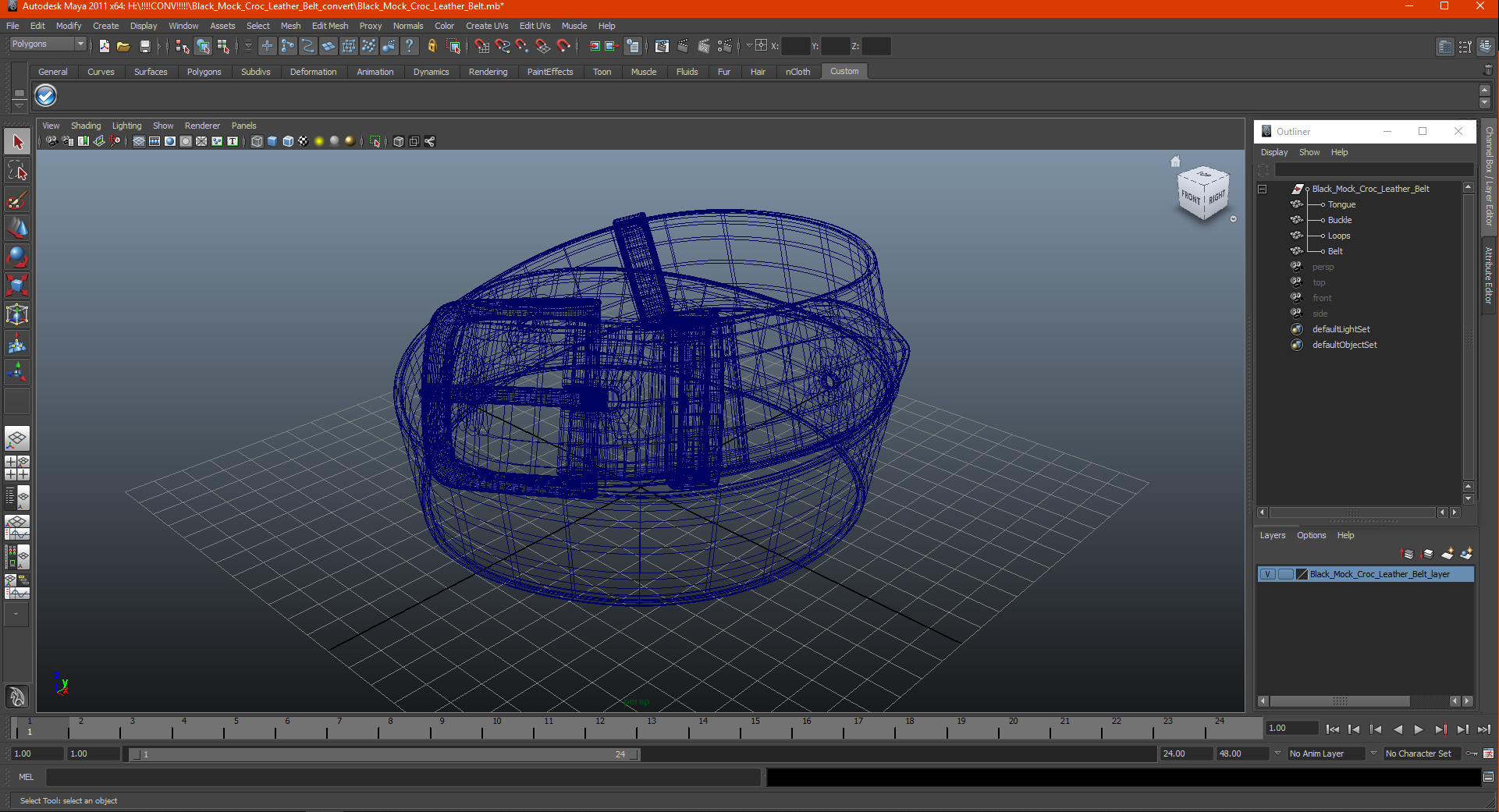1499x812 pixels.
Task: Use all lights yellow sphere icon
Action: [319, 141]
